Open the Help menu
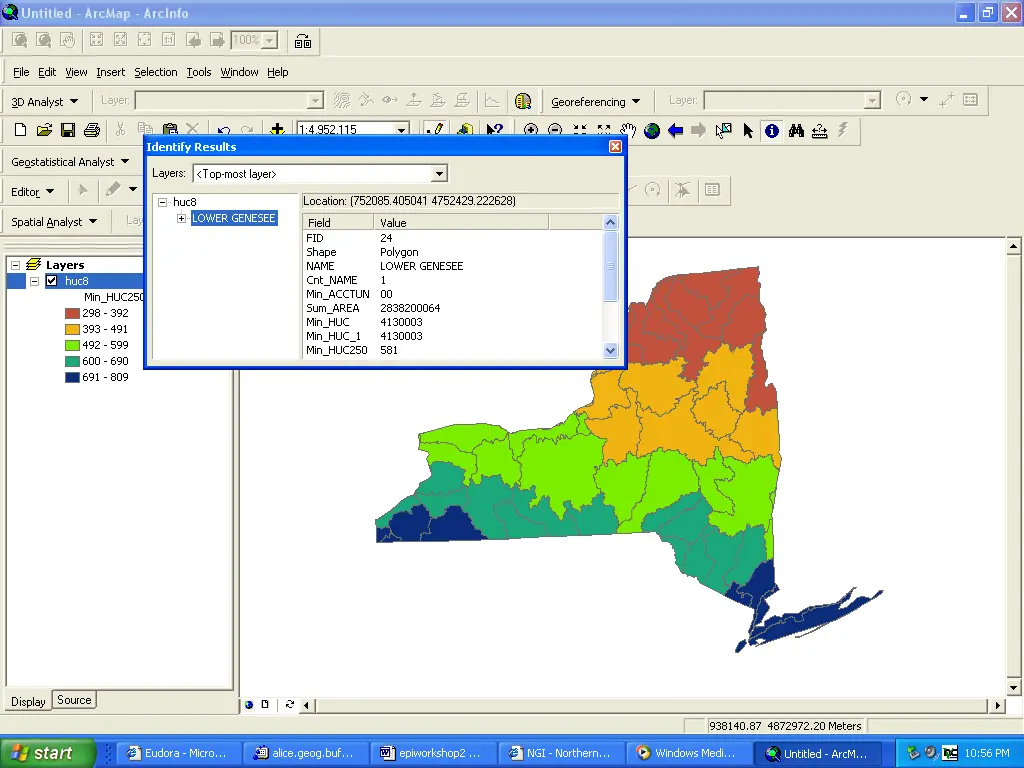 [278, 72]
